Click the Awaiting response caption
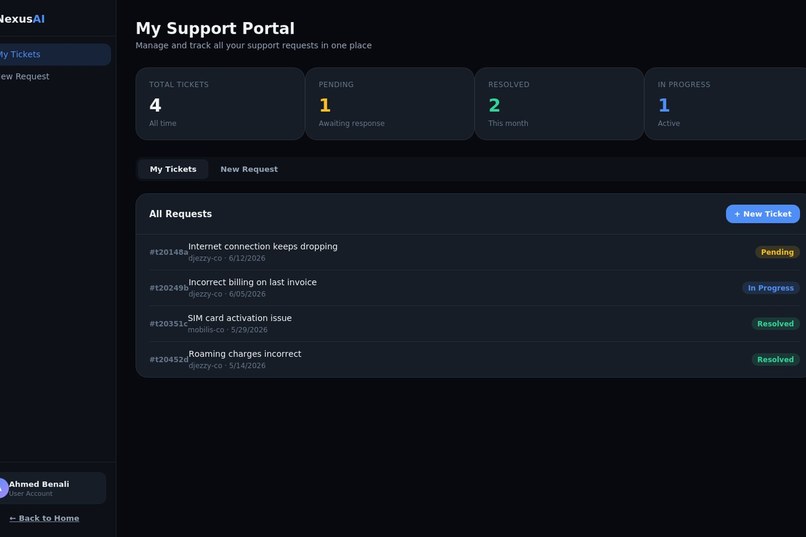Viewport: 806px width, 537px height. click(351, 123)
